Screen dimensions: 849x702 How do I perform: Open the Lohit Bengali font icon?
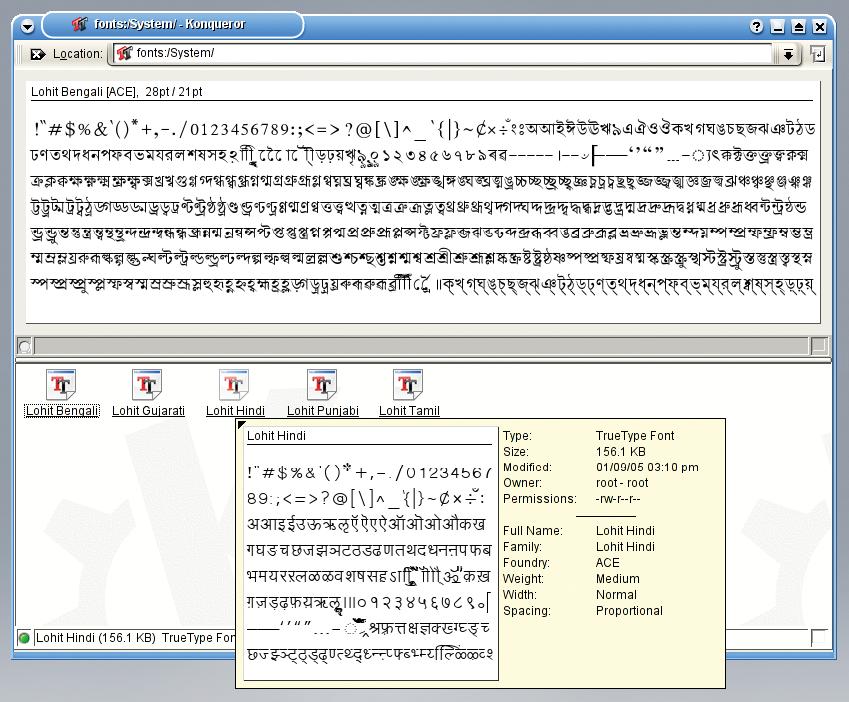[61, 384]
